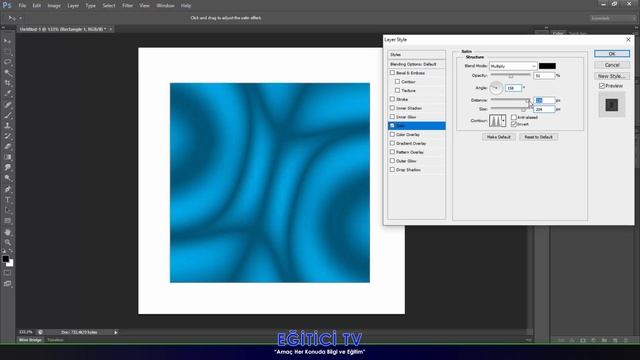Select the Pen tool

tap(7, 189)
